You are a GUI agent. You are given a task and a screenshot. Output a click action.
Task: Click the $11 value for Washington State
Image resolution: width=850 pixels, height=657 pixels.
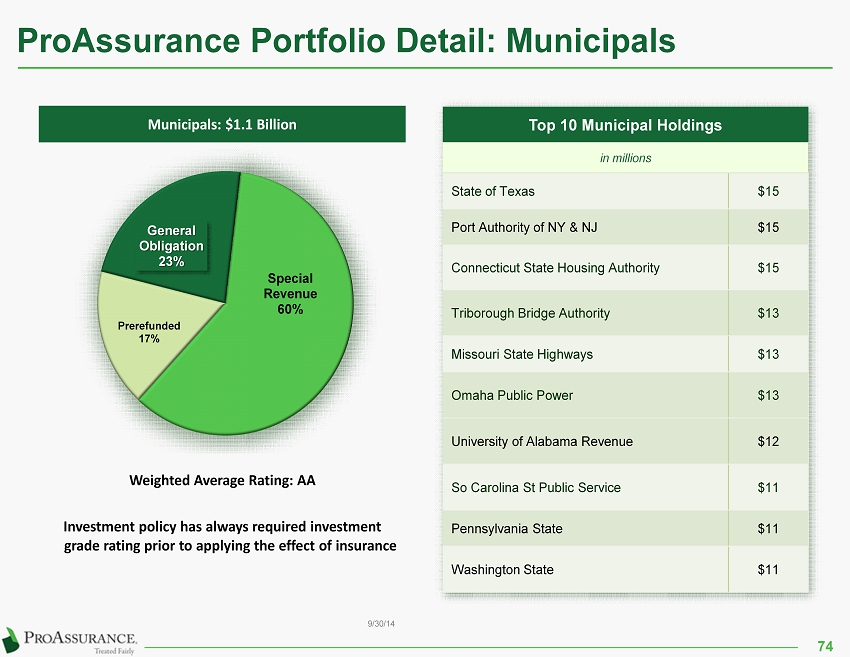point(768,570)
